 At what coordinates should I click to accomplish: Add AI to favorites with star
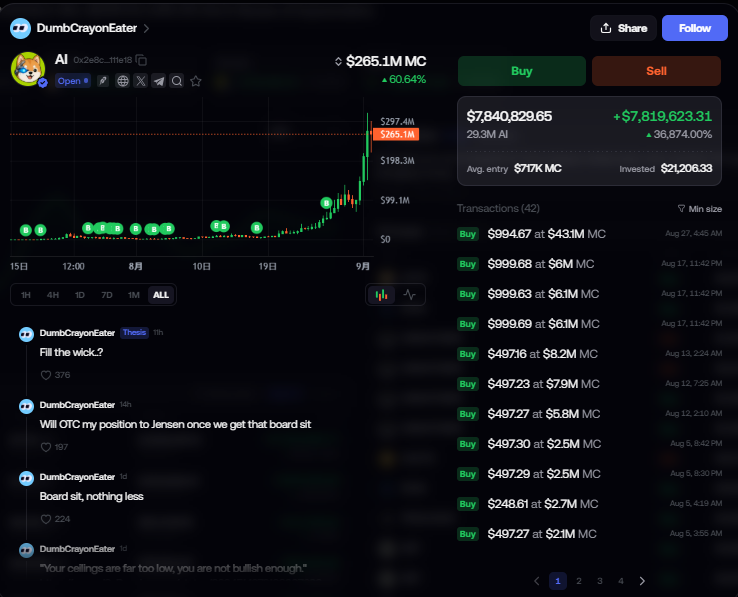click(196, 81)
